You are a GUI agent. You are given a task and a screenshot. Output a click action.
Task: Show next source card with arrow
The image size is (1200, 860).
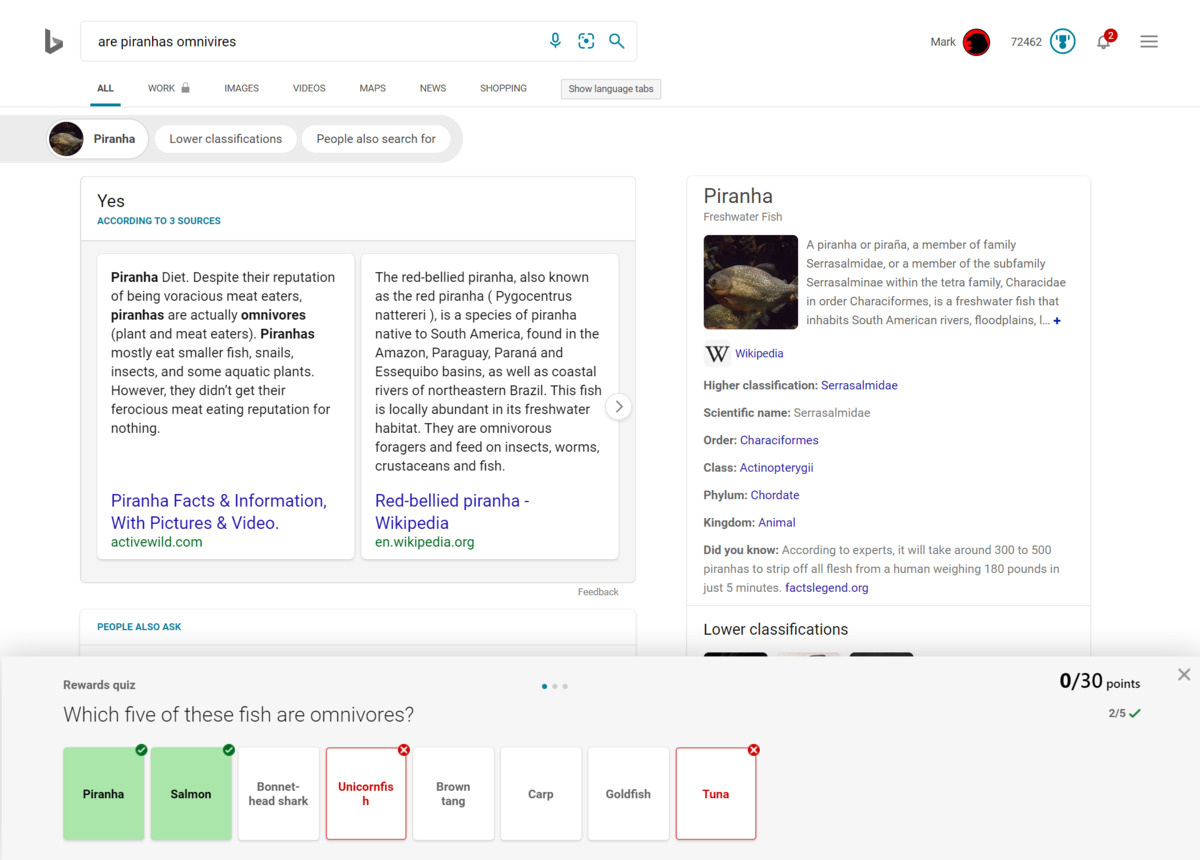click(619, 407)
